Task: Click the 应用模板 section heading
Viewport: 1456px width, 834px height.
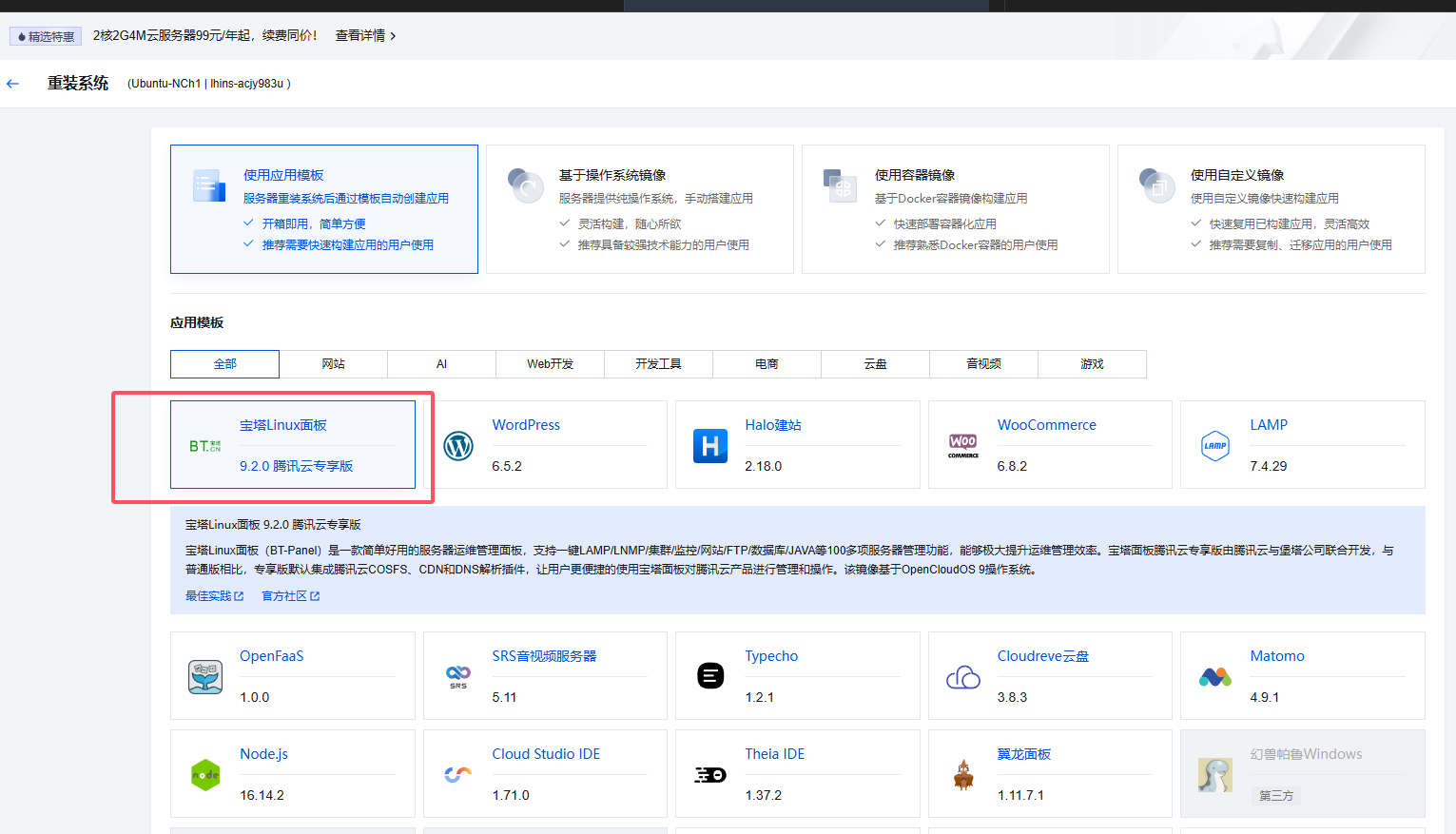Action: pos(197,323)
